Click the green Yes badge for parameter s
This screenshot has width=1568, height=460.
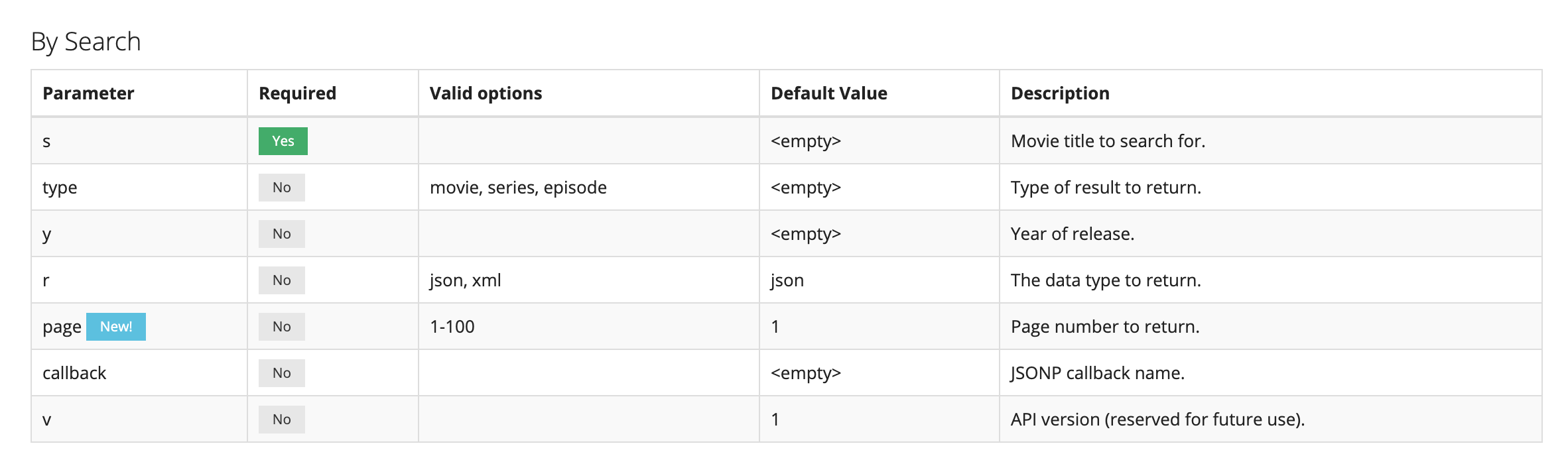pyautogui.click(x=283, y=141)
